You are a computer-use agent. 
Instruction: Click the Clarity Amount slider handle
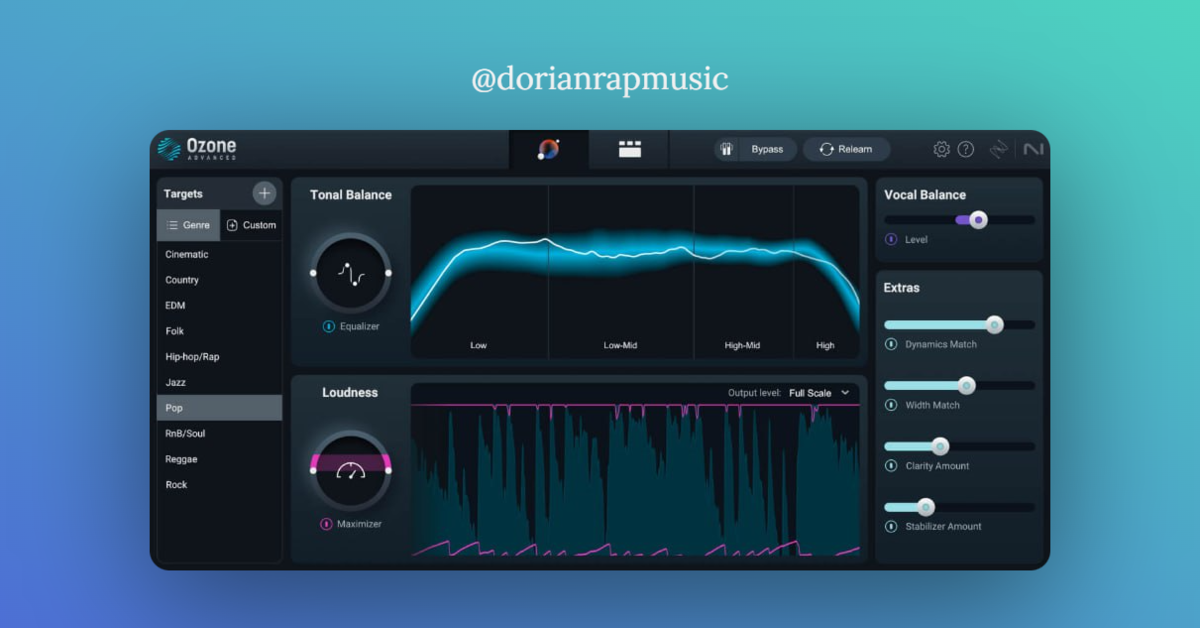click(x=940, y=446)
